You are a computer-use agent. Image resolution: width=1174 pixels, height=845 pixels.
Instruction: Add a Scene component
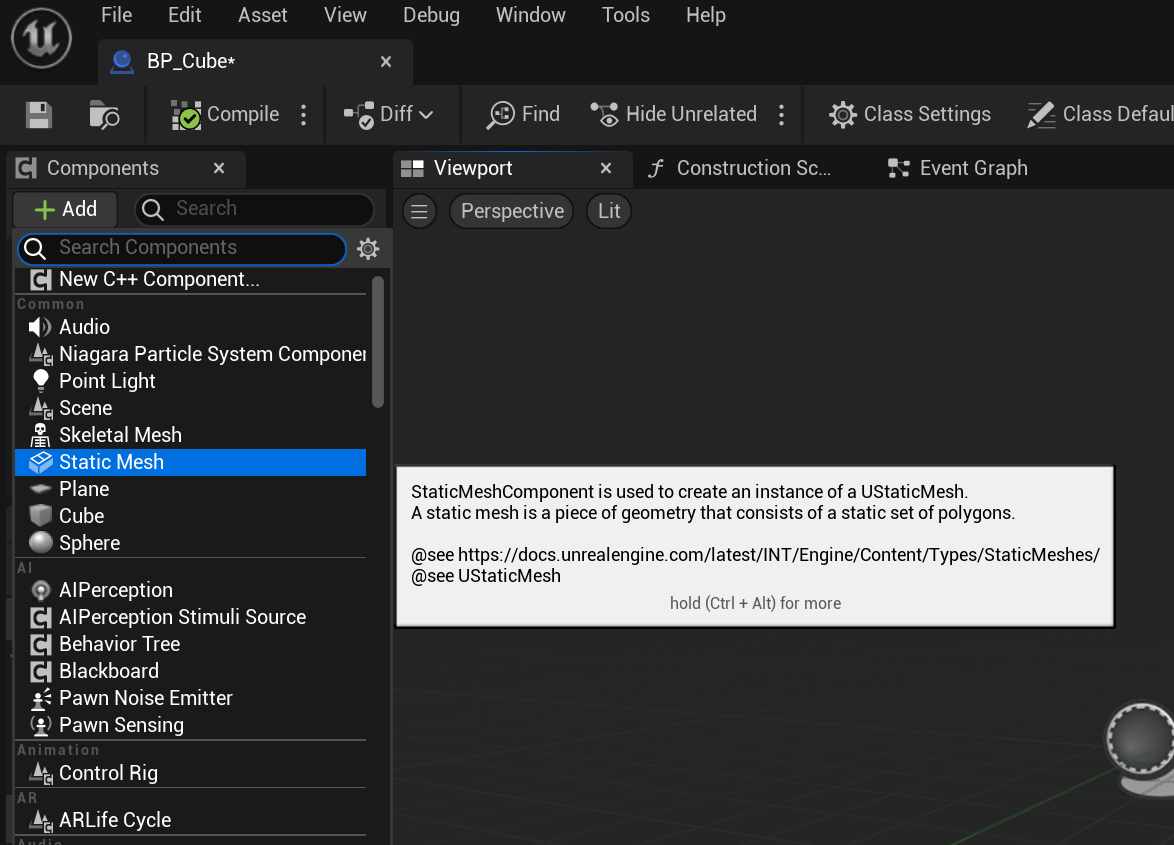tap(190, 408)
